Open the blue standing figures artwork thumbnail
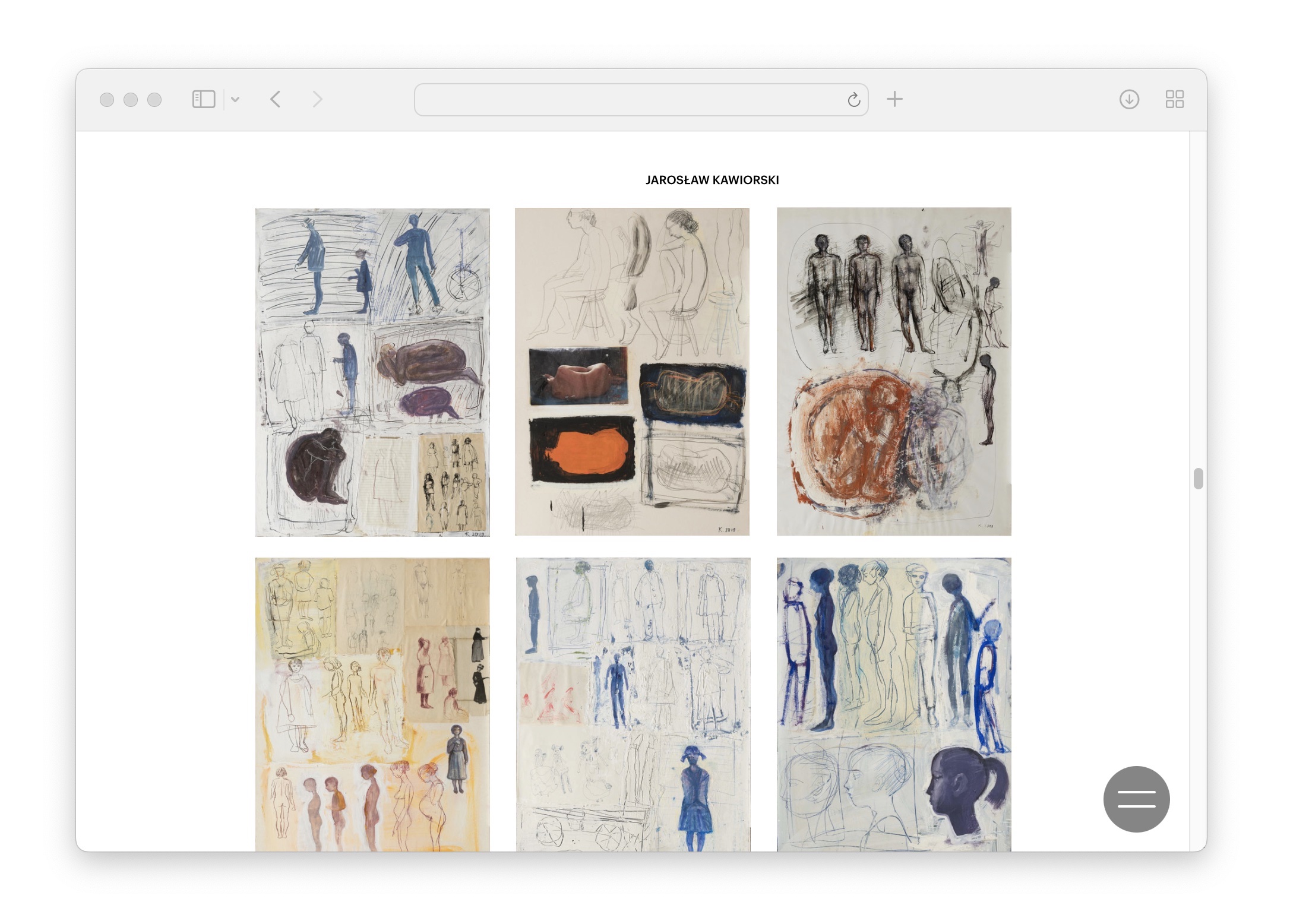The image size is (1290, 924). (x=372, y=372)
